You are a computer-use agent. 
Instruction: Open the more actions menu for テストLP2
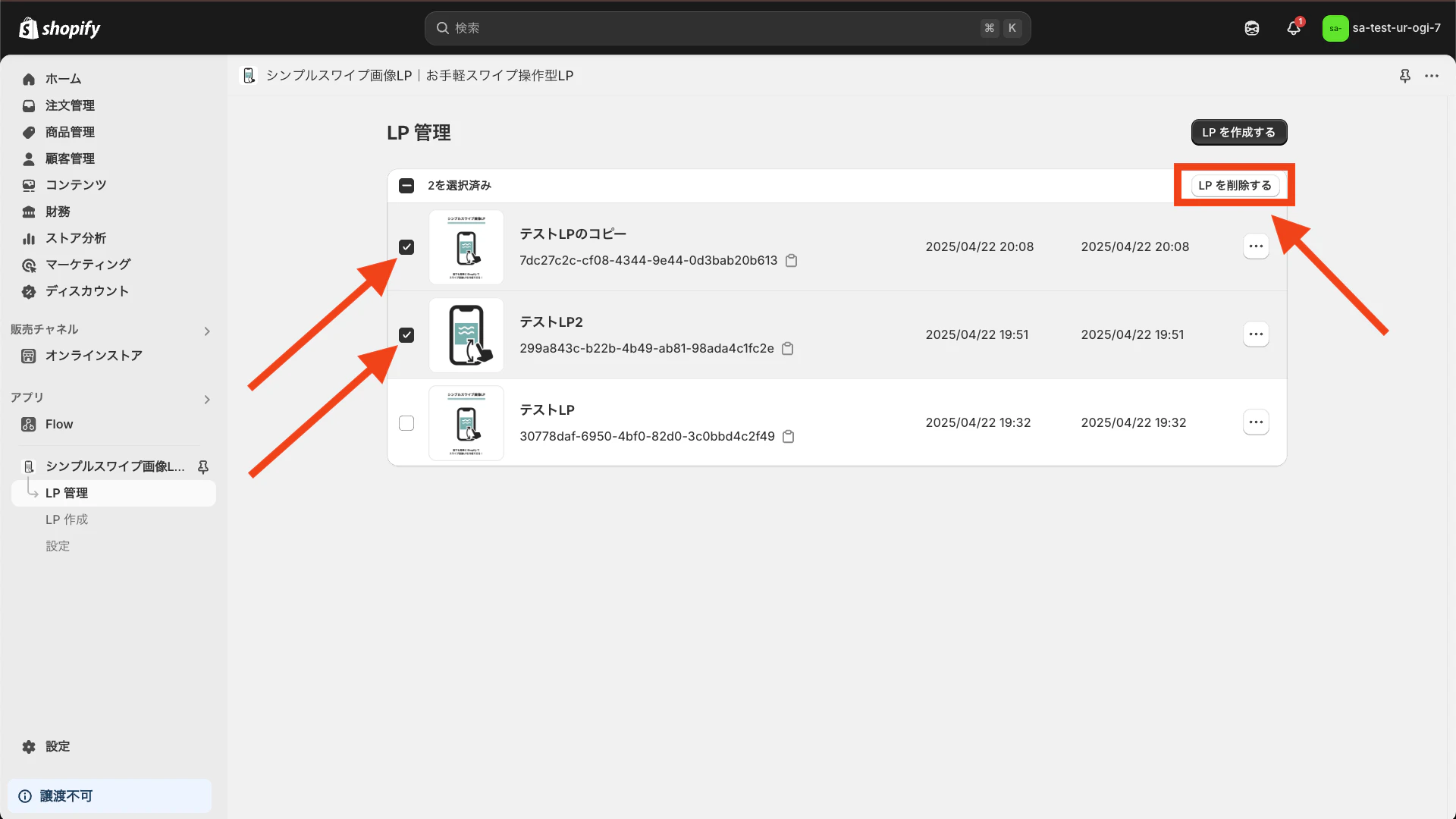[x=1256, y=334]
